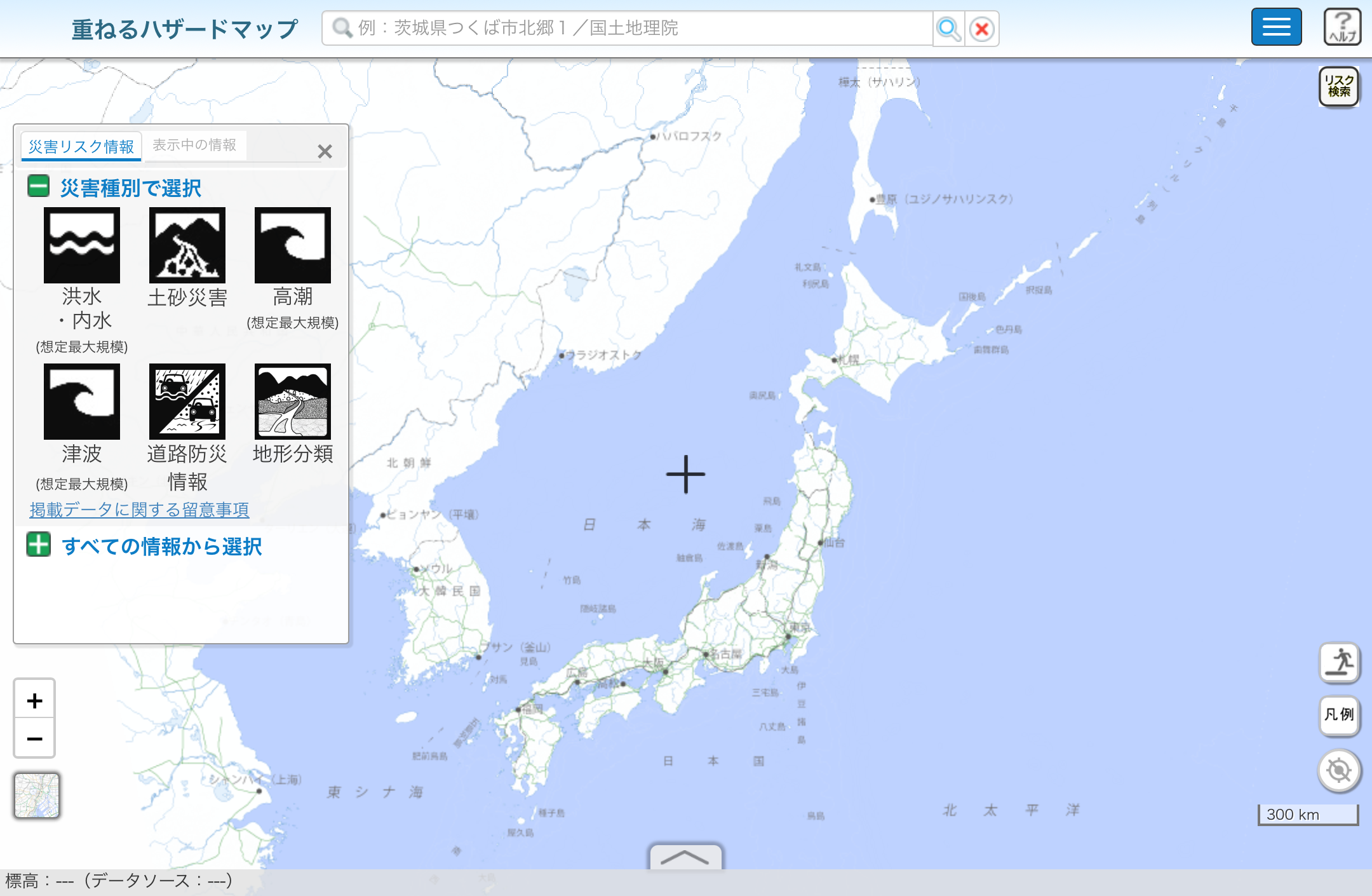Click the ハバロフスク map label
The width and height of the screenshot is (1372, 896).
click(x=689, y=136)
